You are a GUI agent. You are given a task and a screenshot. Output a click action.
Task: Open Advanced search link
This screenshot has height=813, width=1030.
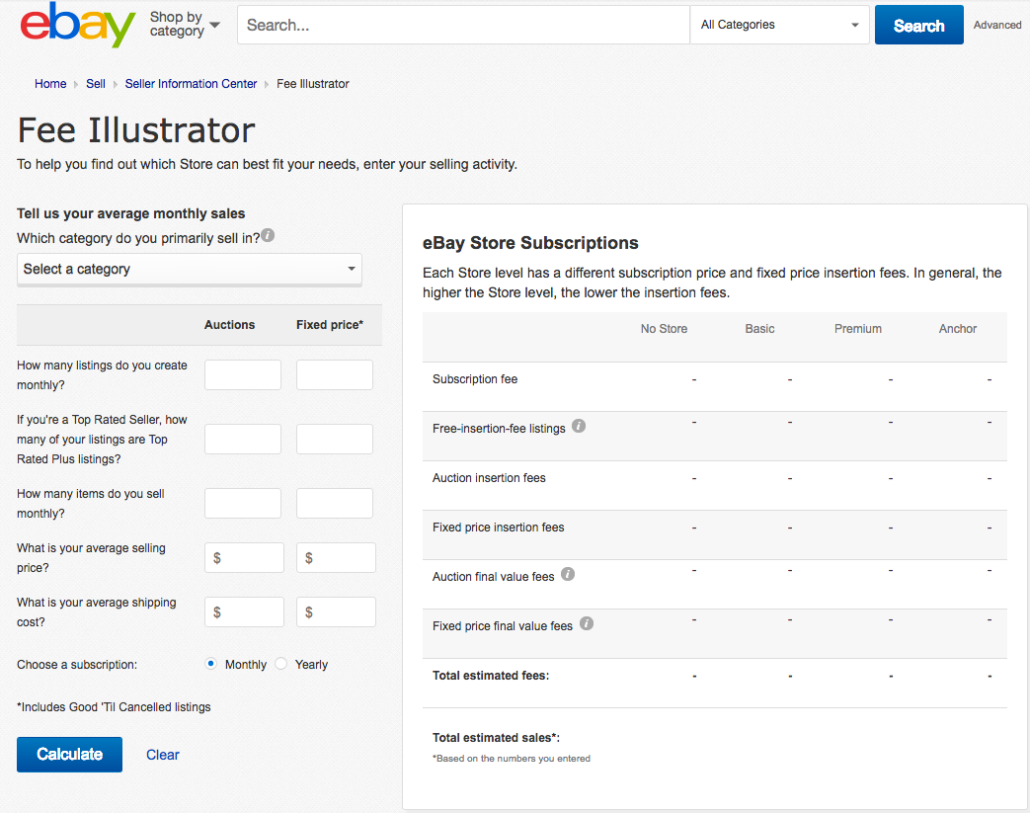click(x=997, y=25)
